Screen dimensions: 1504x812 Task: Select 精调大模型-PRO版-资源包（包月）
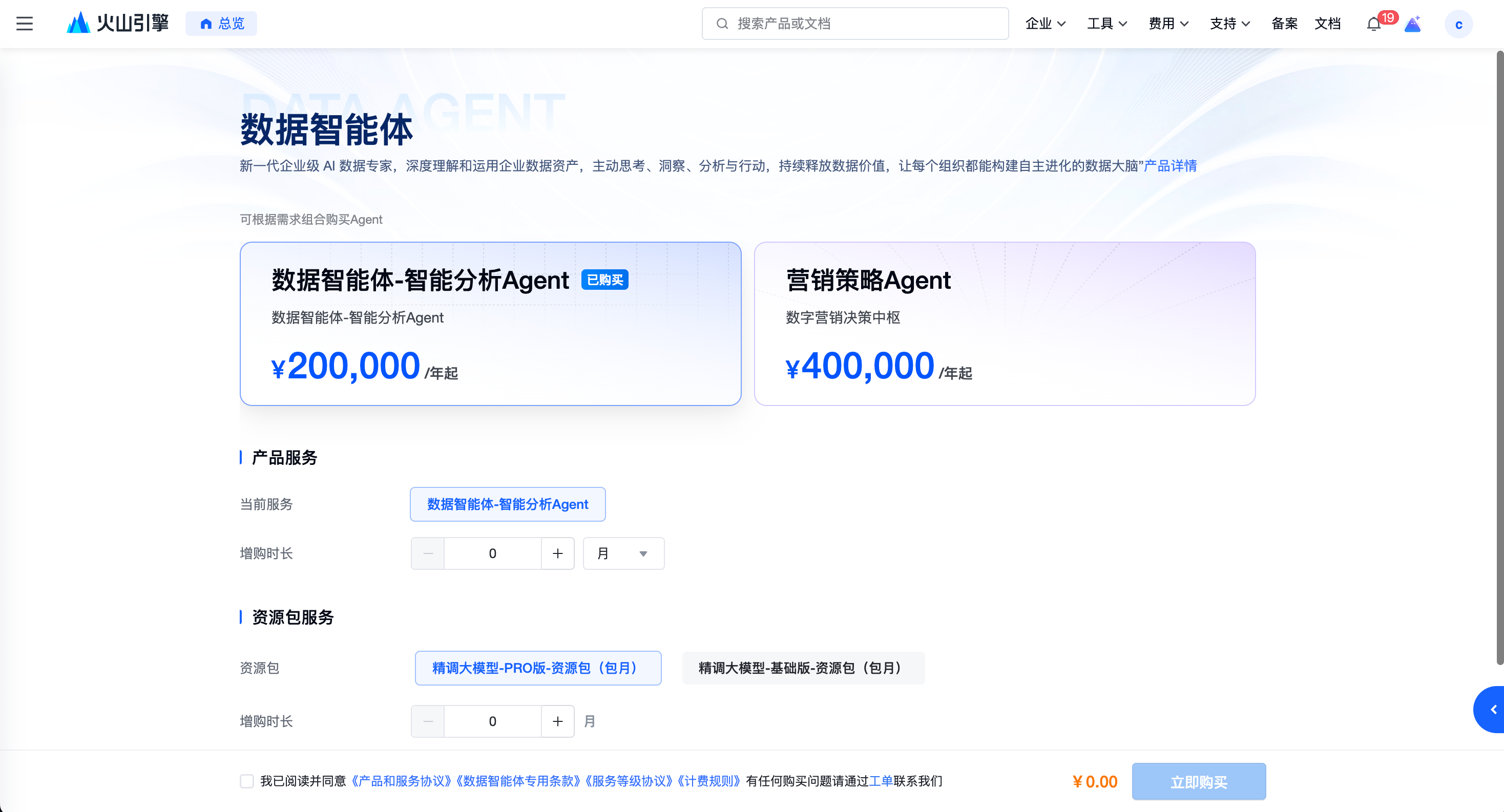[538, 668]
